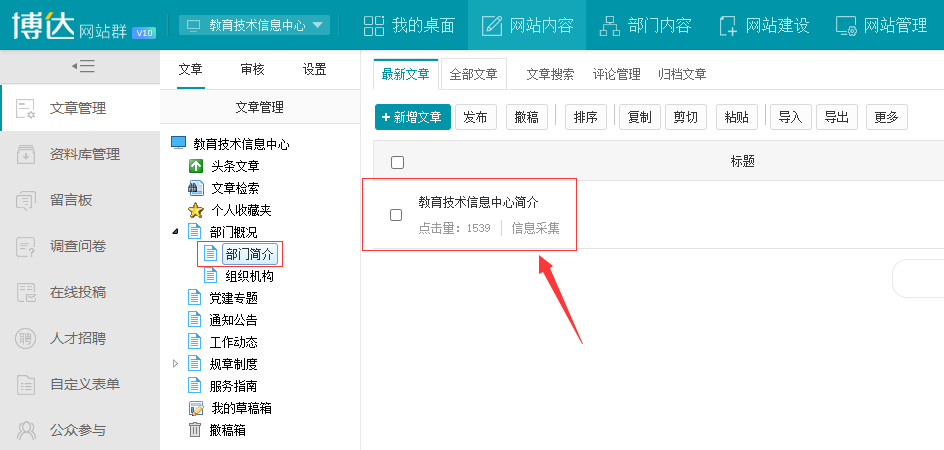
Task: Switch to the 全部文章 tab
Action: 473,74
